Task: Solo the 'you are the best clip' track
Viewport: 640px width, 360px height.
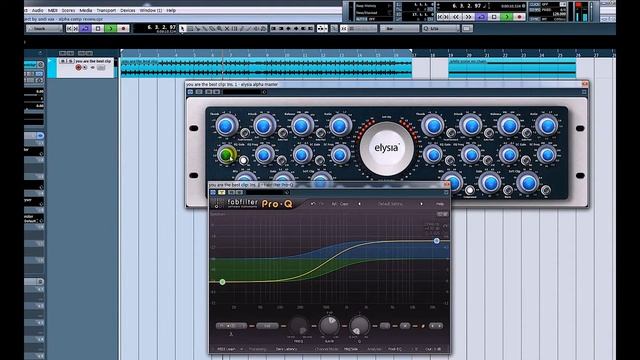Action: (x=69, y=61)
